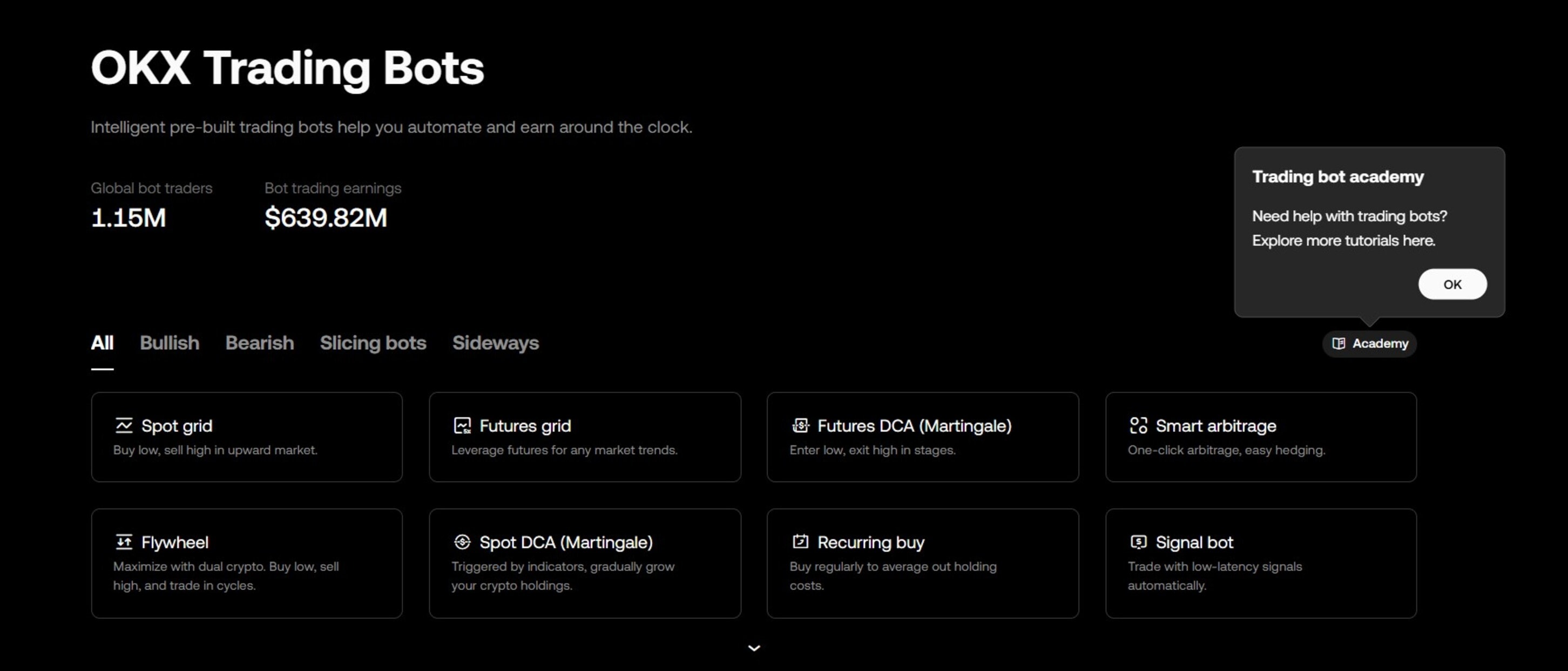1568x671 pixels.
Task: Click the Spot DCA (Martingale) icon
Action: click(x=463, y=541)
